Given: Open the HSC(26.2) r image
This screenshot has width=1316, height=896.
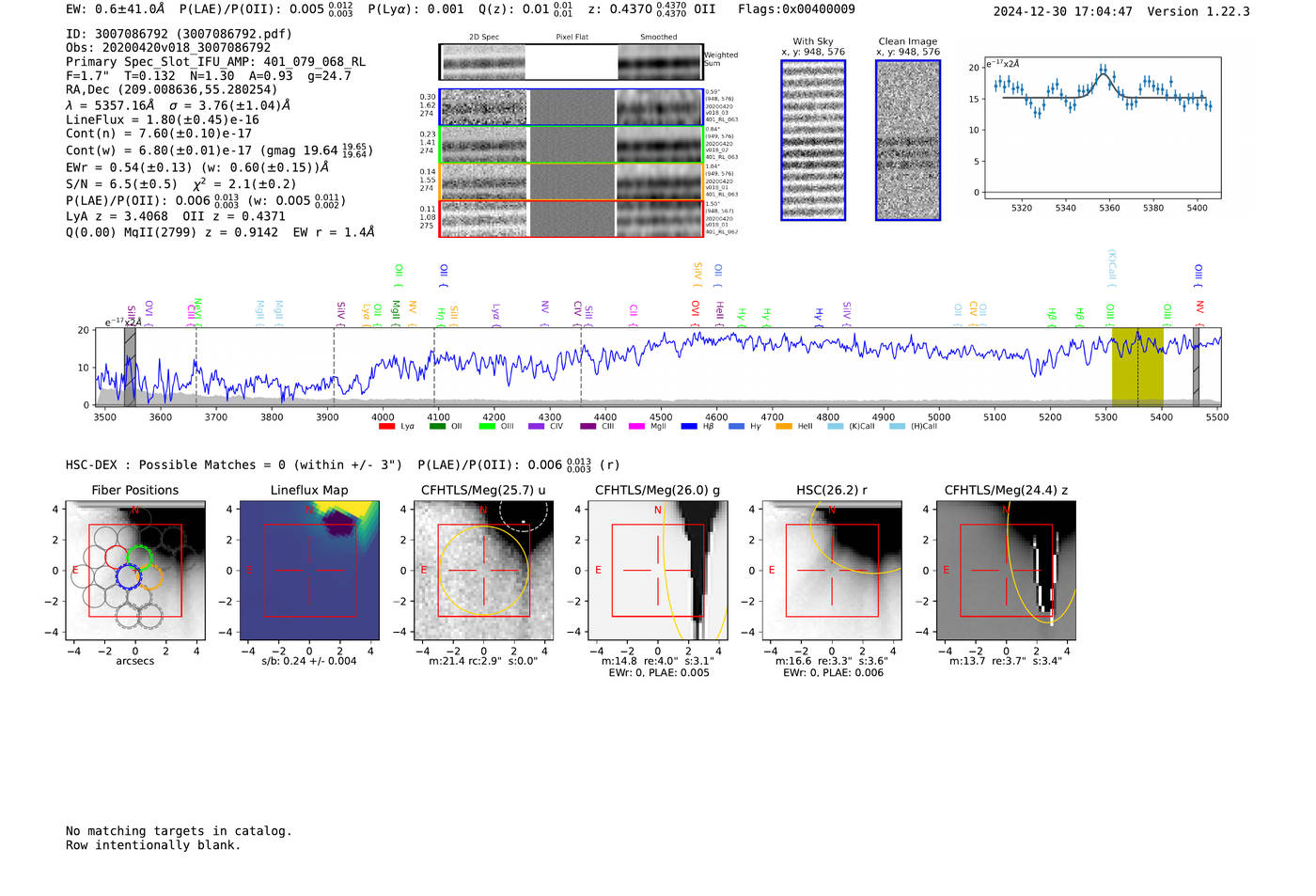Looking at the screenshot, I should tap(831, 571).
